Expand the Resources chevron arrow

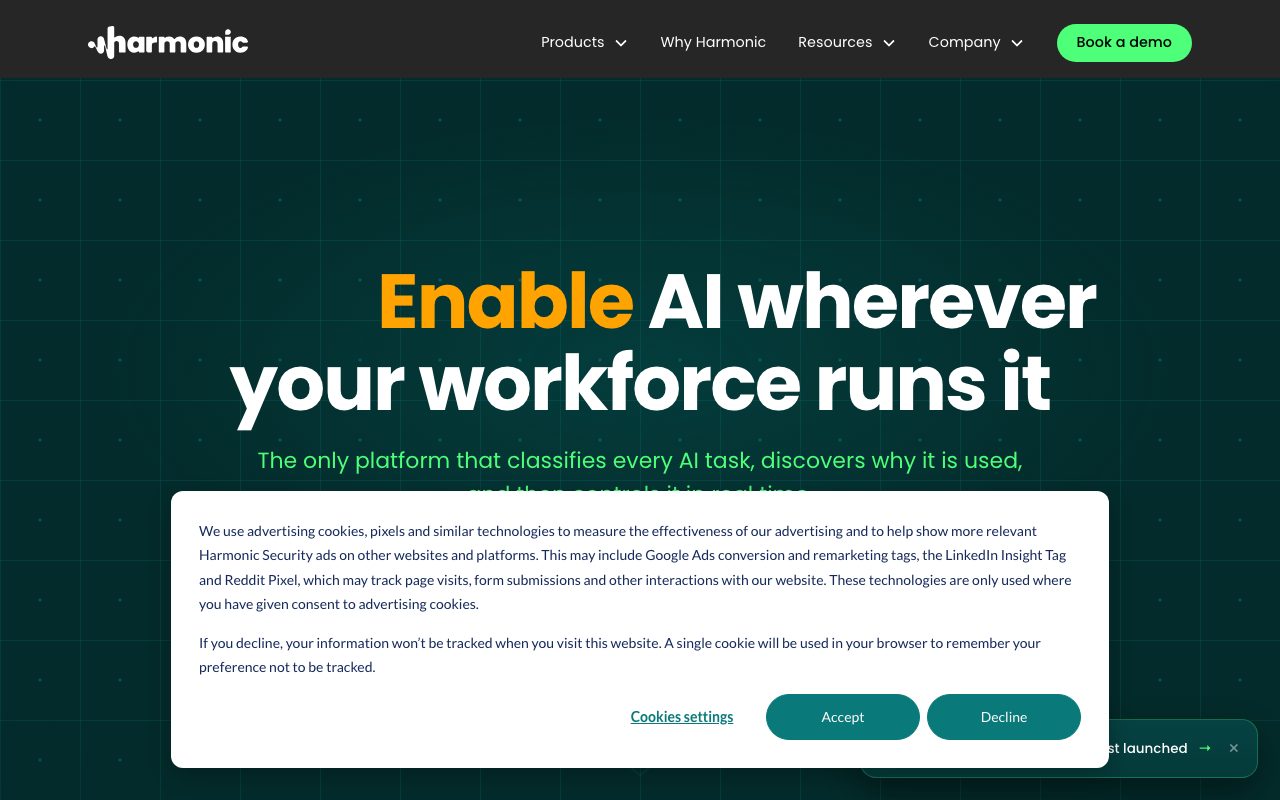tap(889, 43)
